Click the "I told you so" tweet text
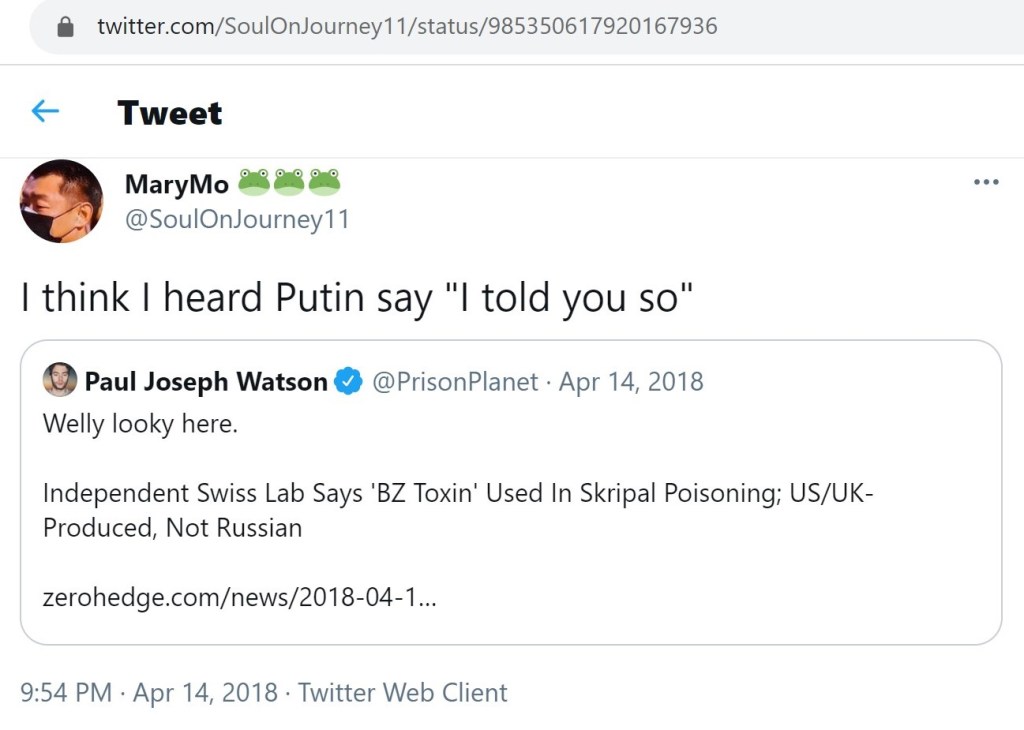Viewport: 1024px width, 730px height. click(357, 298)
